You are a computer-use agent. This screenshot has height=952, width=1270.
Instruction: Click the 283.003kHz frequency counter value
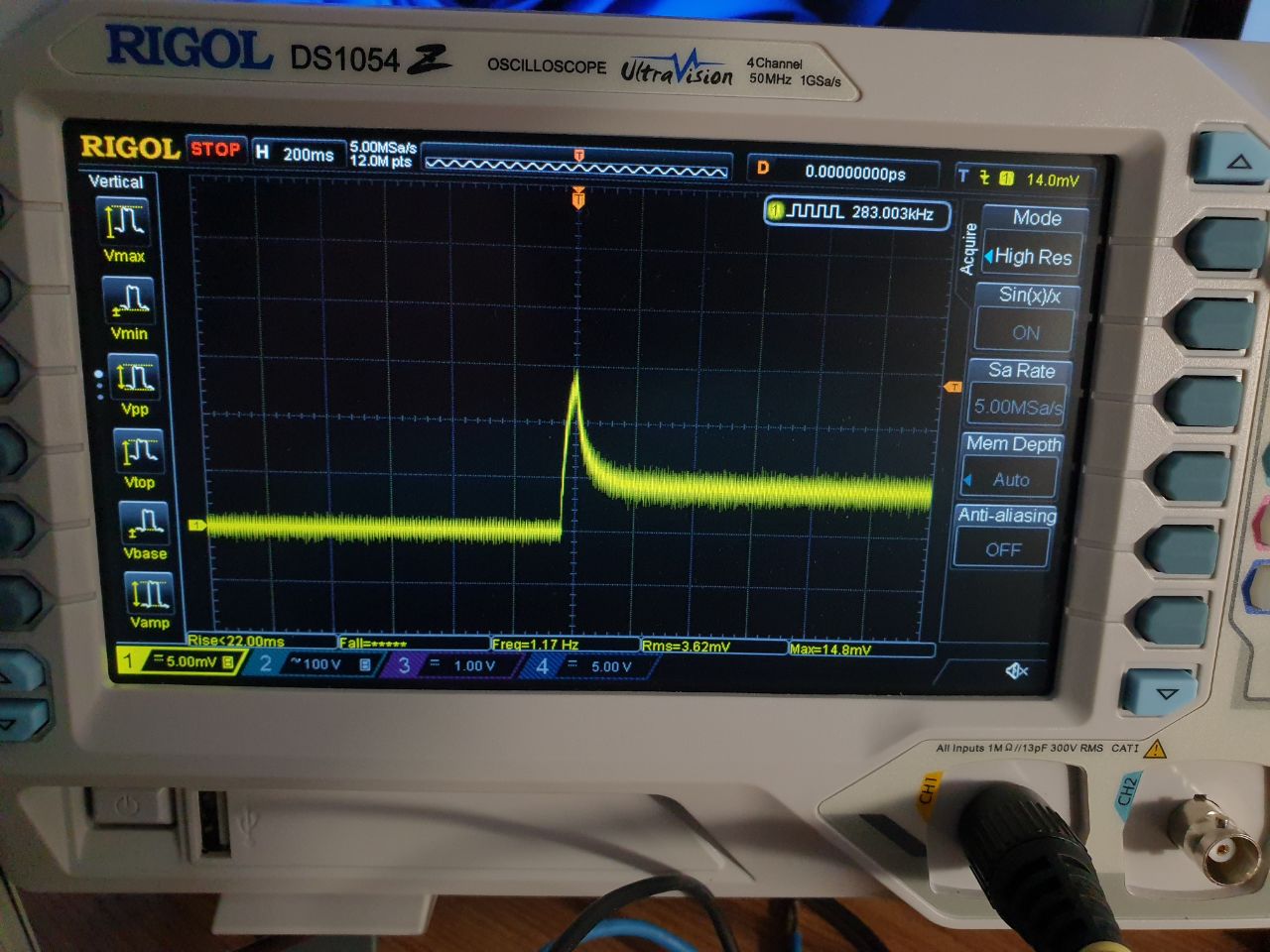(x=892, y=212)
